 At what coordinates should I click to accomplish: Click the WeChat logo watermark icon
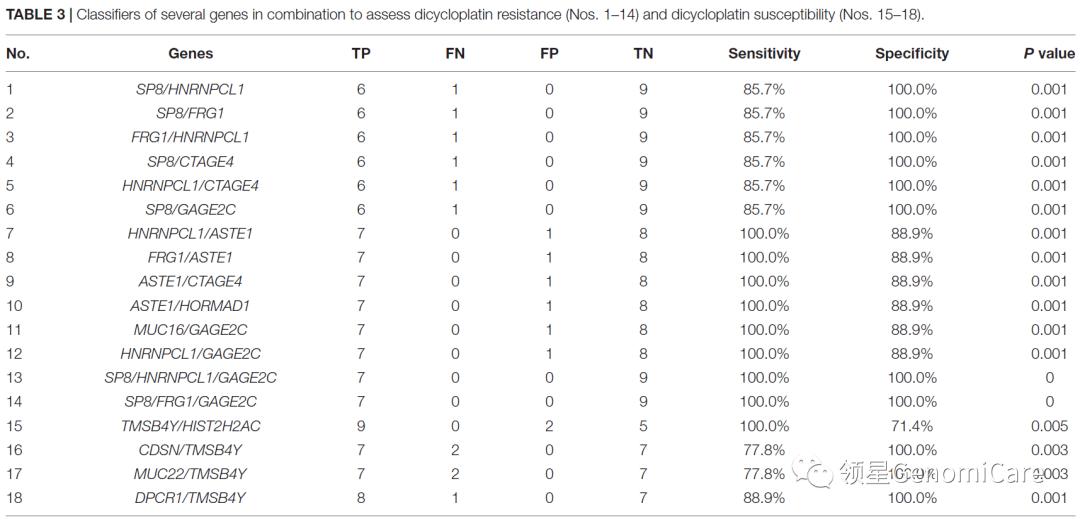(x=817, y=472)
